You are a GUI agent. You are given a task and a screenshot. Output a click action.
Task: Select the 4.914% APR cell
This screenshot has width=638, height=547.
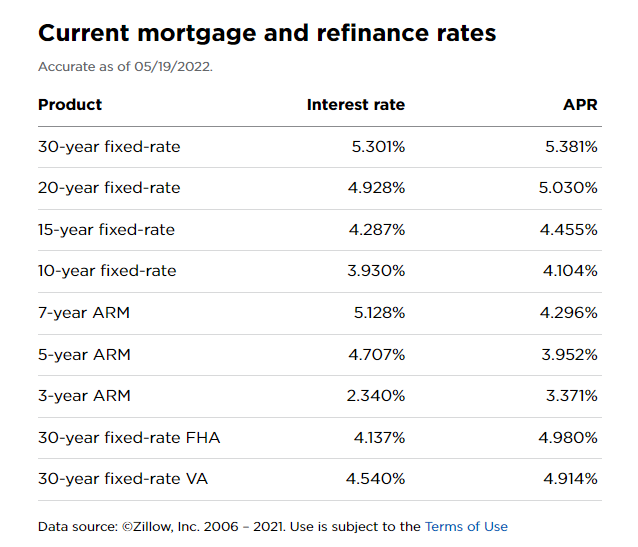coord(570,479)
